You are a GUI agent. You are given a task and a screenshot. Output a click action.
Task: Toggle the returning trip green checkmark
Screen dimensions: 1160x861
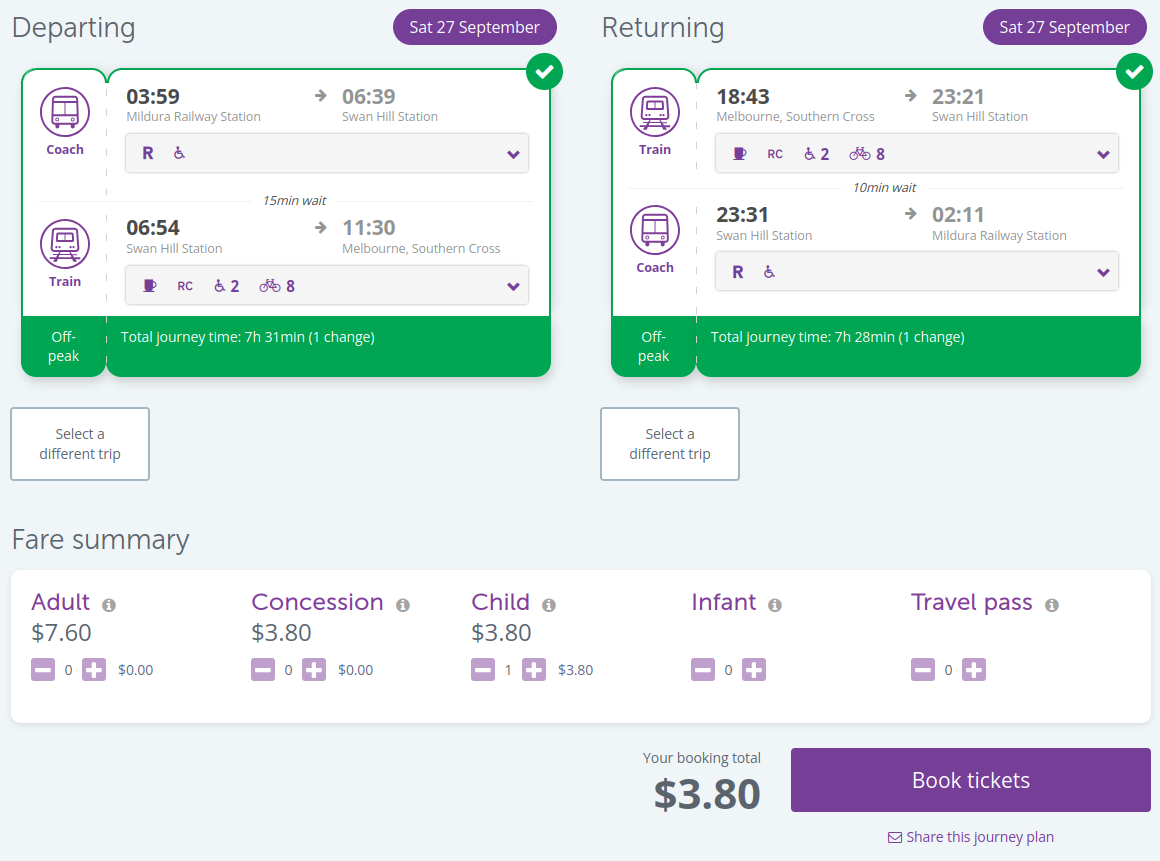click(x=1134, y=72)
